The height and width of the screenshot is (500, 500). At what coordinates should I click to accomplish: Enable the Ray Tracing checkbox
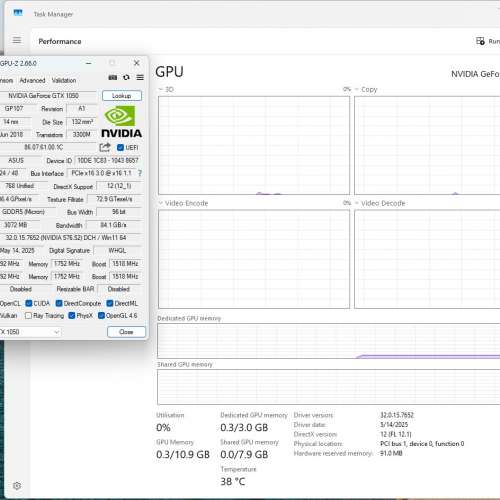click(x=28, y=315)
